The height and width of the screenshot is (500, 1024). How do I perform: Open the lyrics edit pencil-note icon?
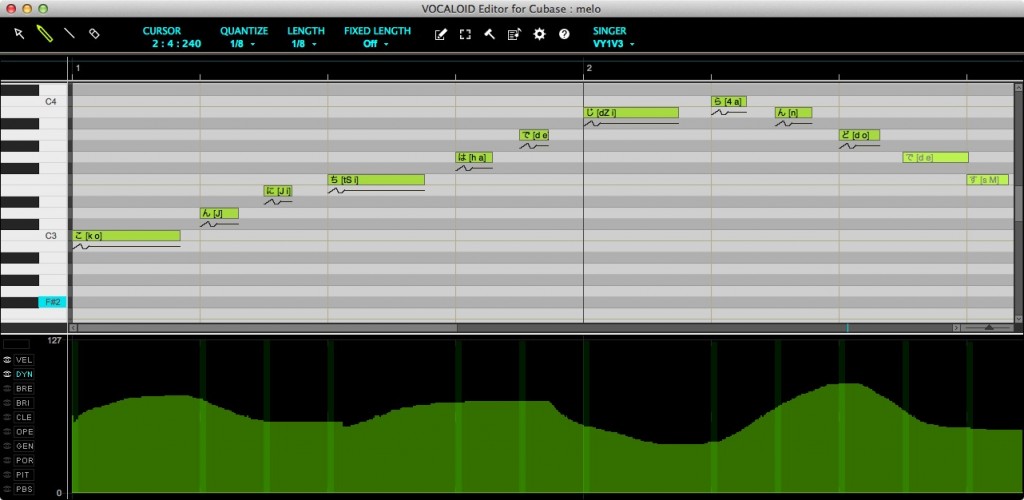(x=441, y=34)
